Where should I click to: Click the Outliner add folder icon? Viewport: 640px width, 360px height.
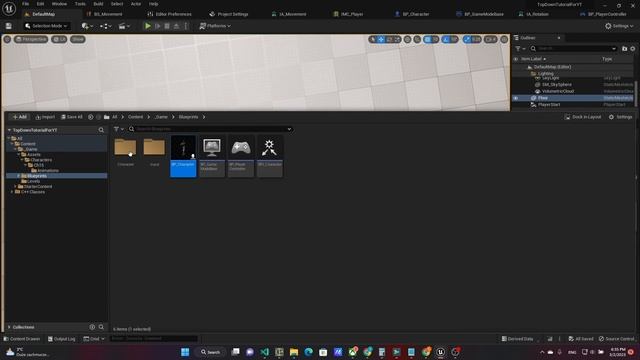coord(624,49)
